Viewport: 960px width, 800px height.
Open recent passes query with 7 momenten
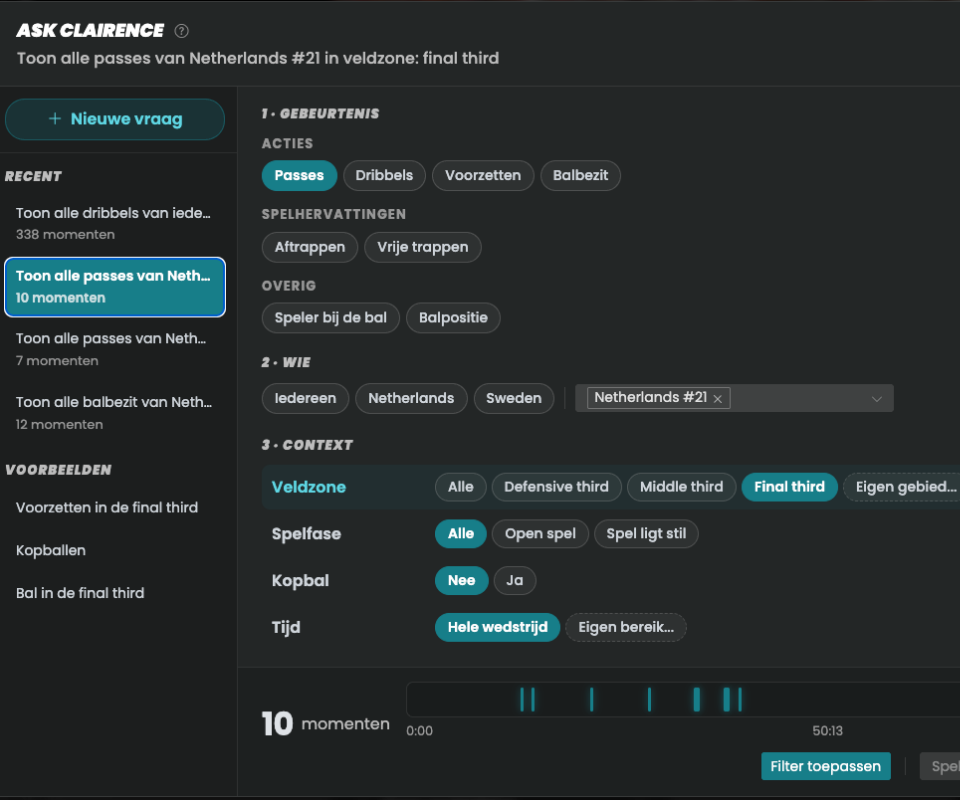pos(115,350)
